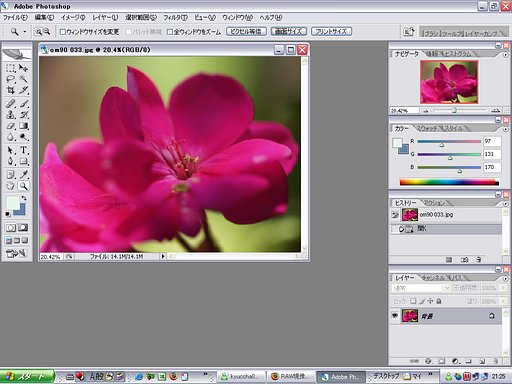512x384 pixels.
Task: Select the Type tool
Action: tap(23, 150)
